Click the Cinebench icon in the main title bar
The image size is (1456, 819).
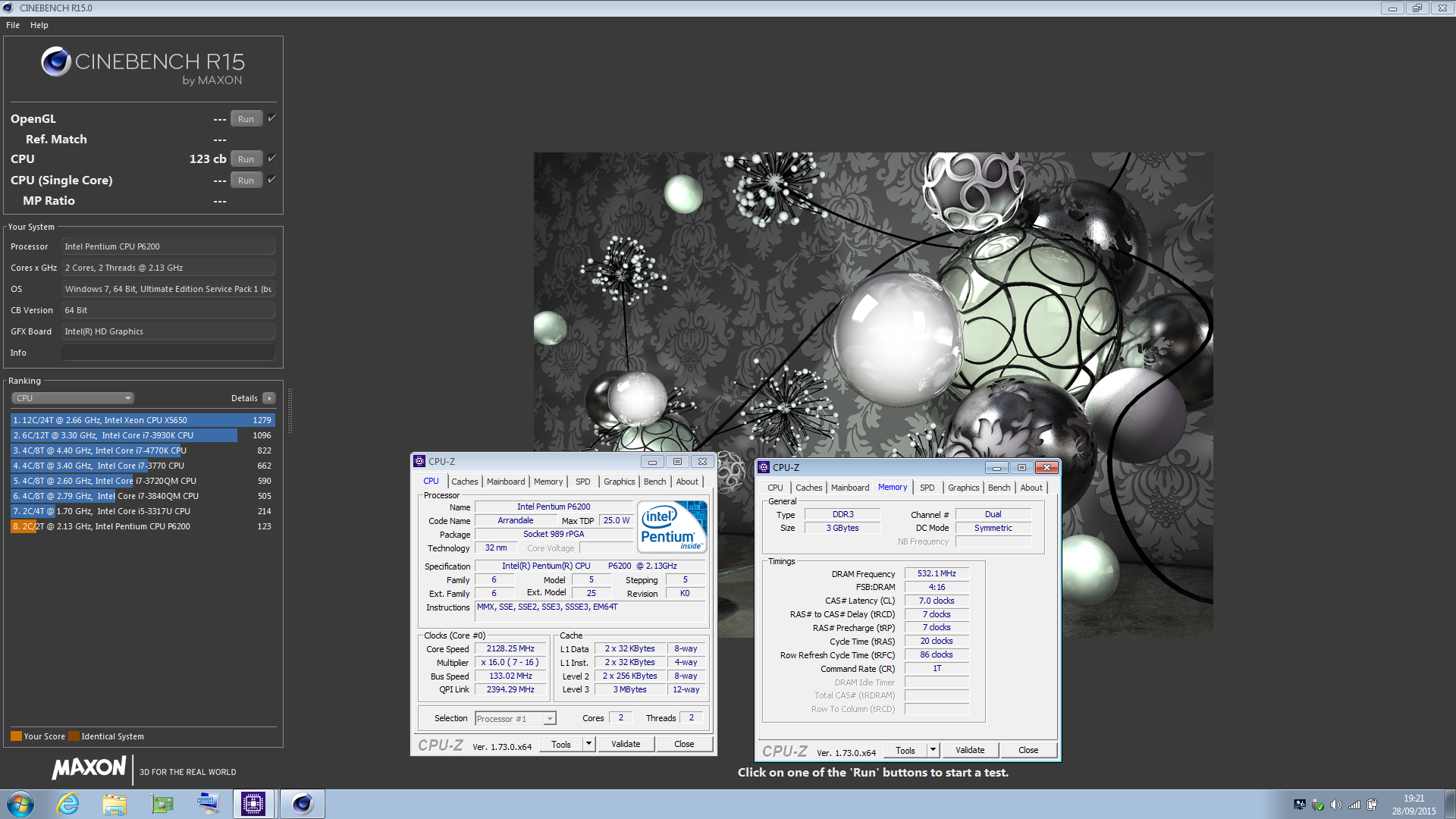click(8, 8)
